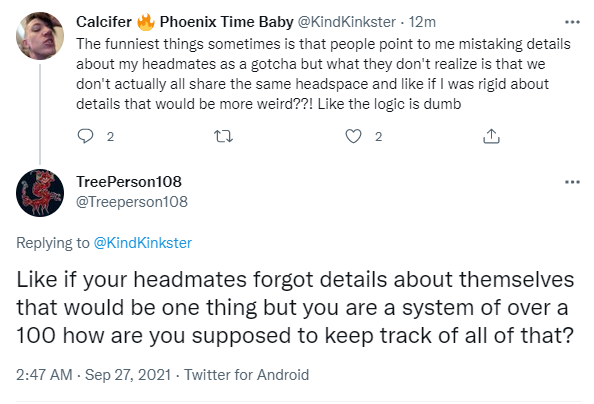Click the like count 2 beside the heart

point(378,136)
